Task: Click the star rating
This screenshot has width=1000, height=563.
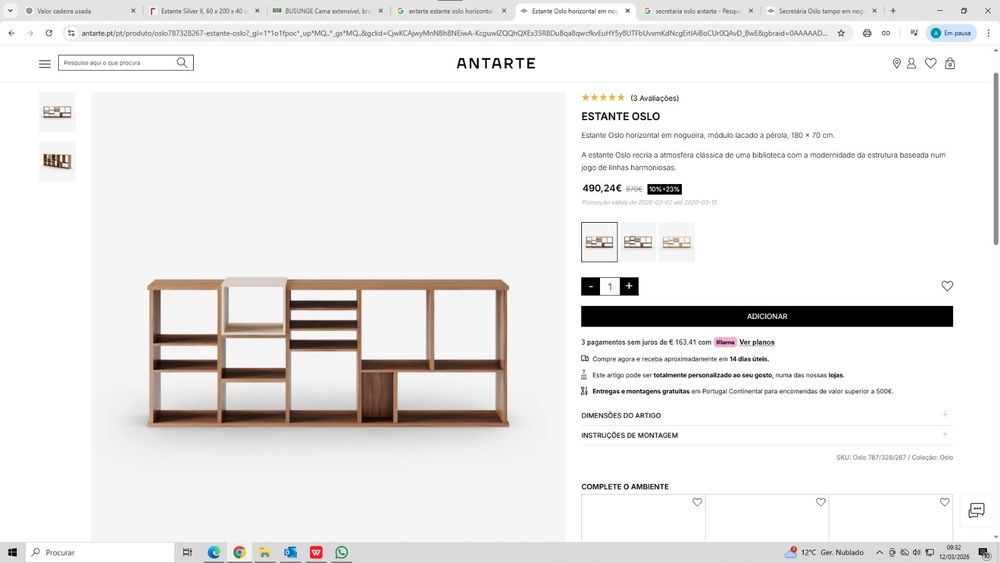Action: point(603,98)
